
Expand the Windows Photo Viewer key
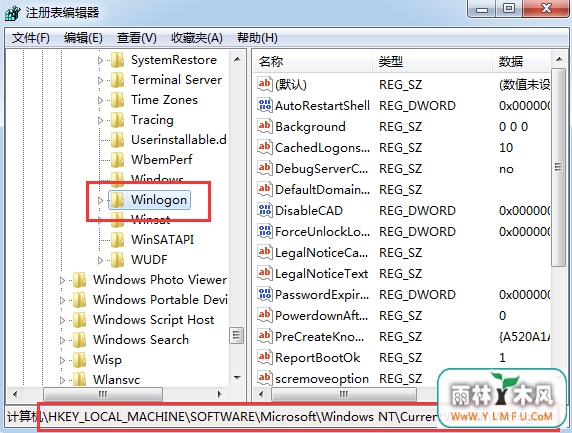coord(62,280)
